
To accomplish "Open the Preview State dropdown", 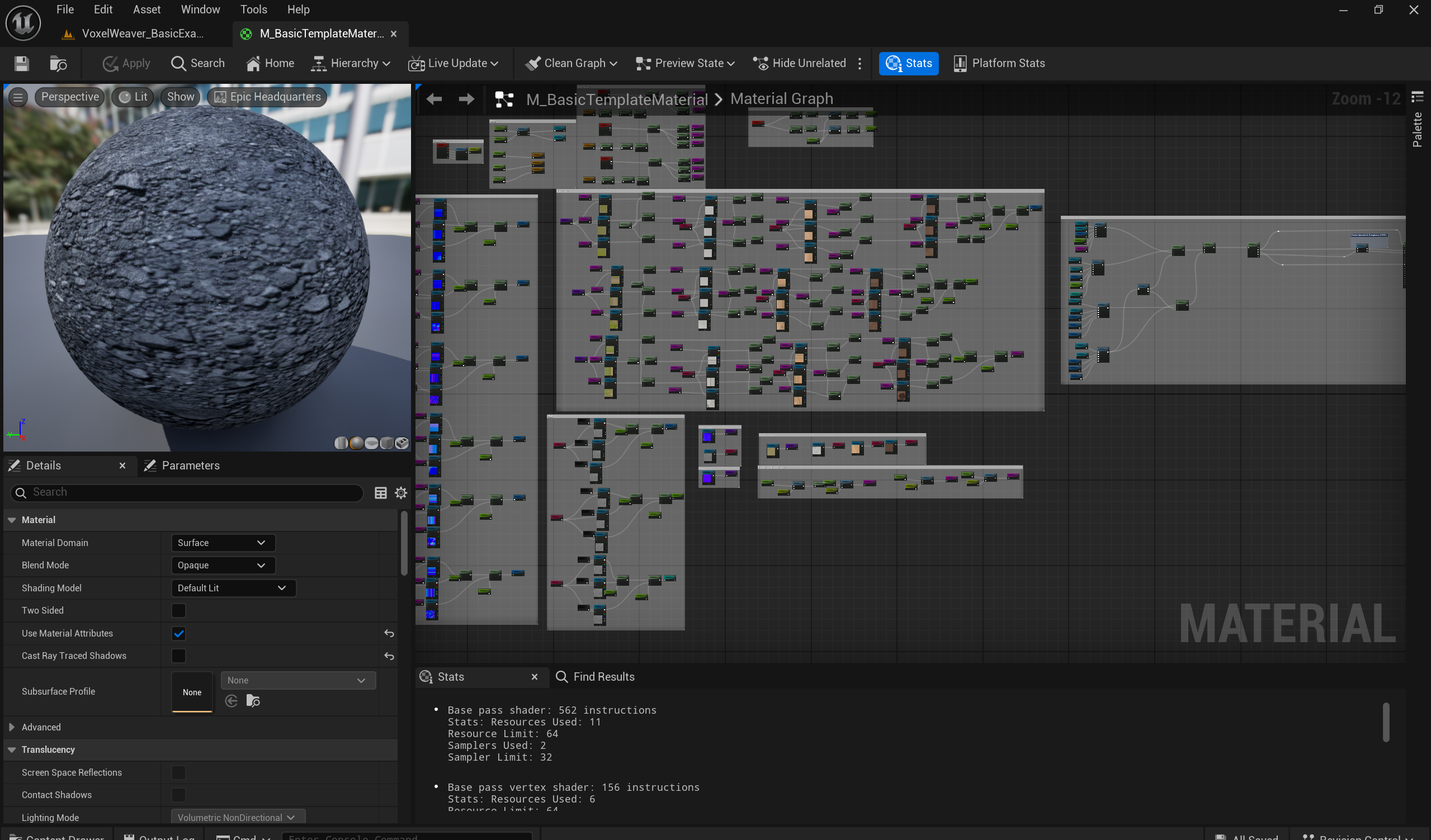I will click(685, 64).
